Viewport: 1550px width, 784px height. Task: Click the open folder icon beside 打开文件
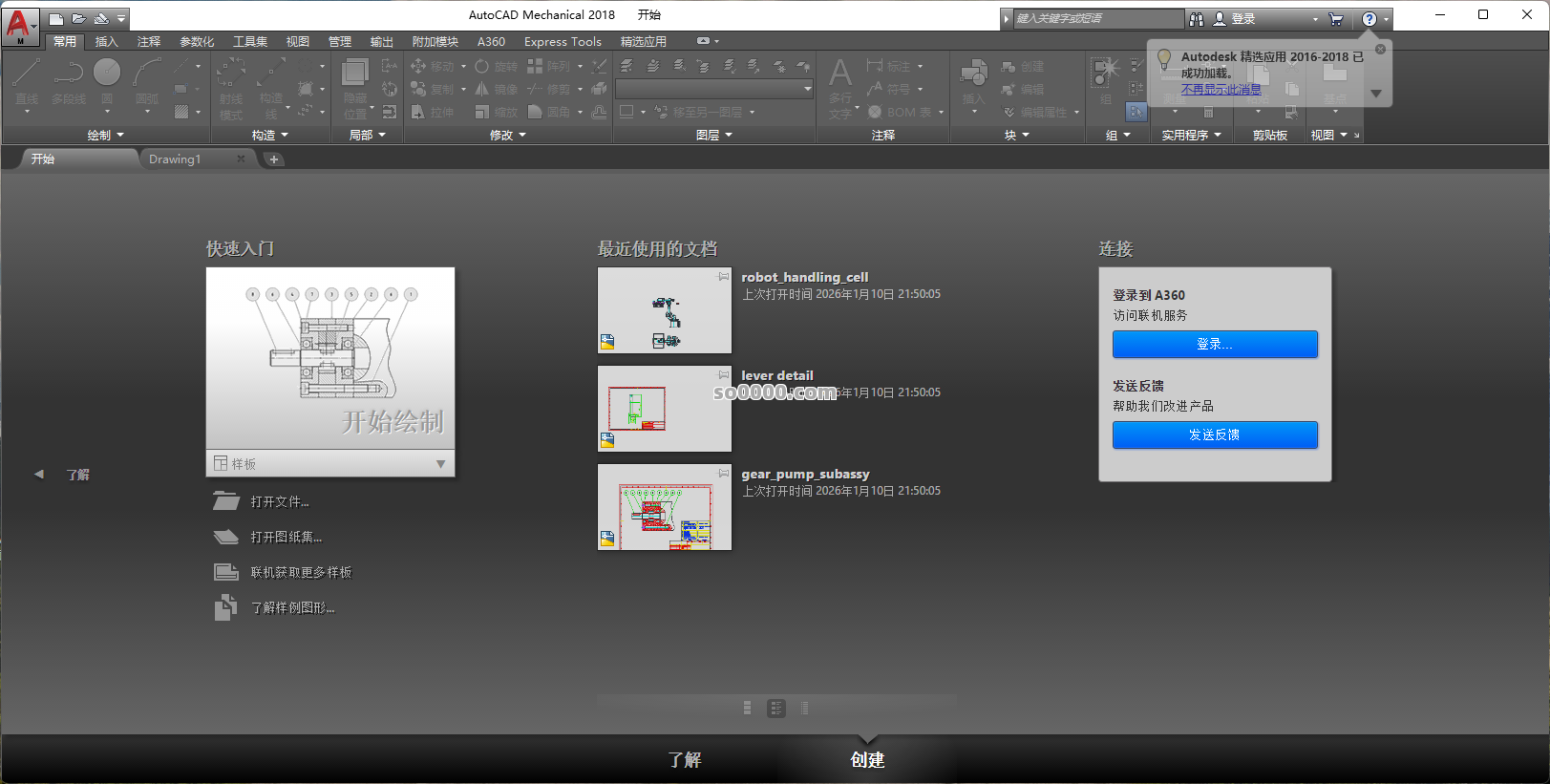(225, 501)
